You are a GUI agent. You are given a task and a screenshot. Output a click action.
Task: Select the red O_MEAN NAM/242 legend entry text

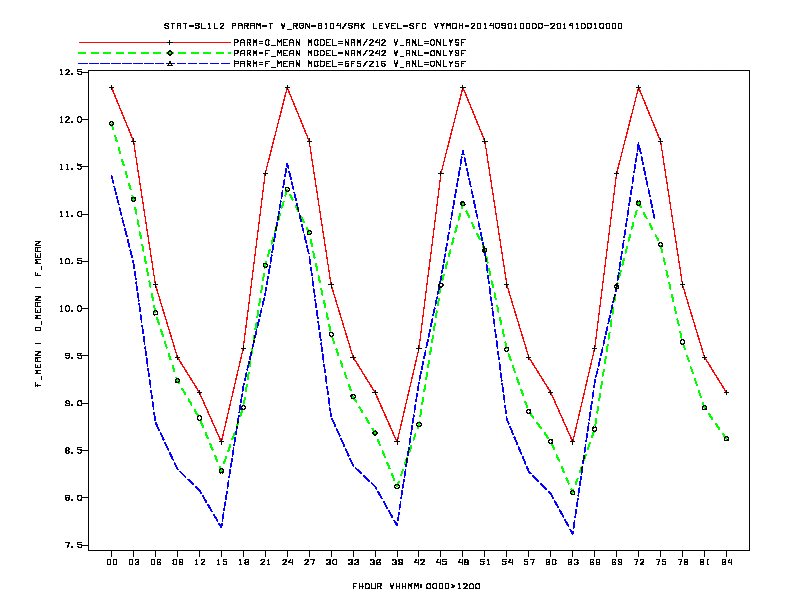[x=350, y=43]
